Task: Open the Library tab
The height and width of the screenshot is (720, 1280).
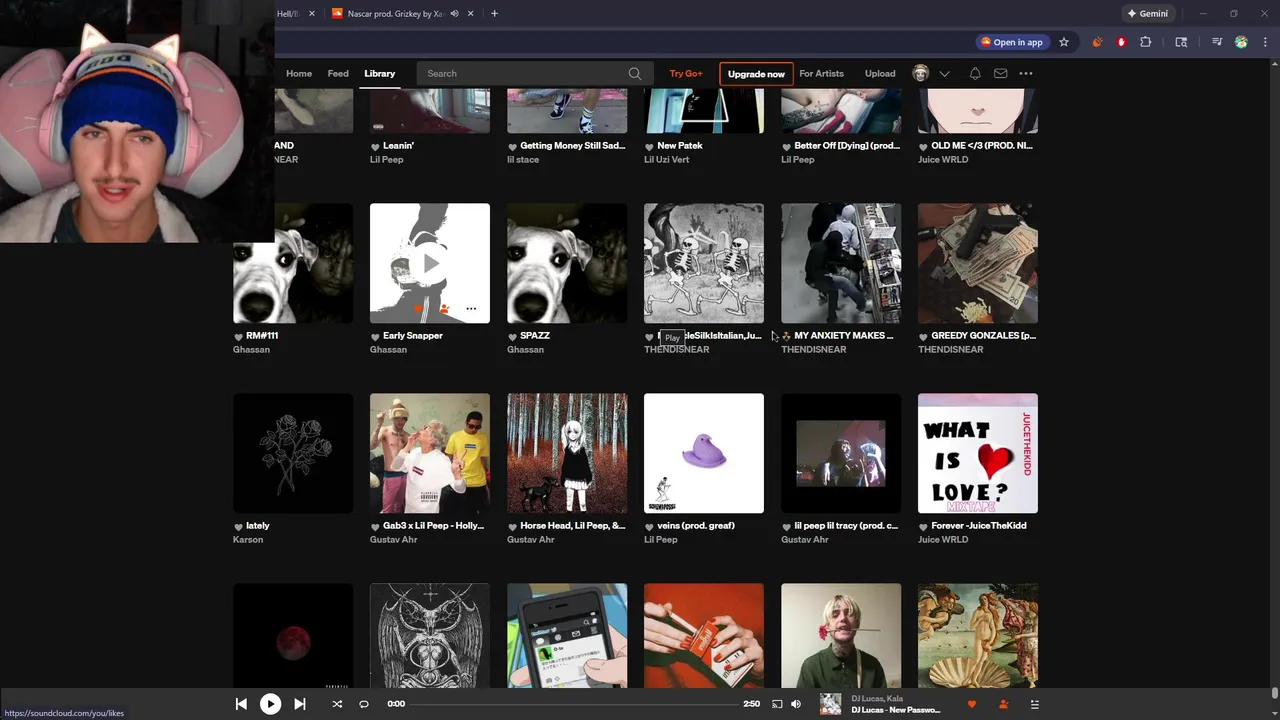Action: [x=379, y=73]
